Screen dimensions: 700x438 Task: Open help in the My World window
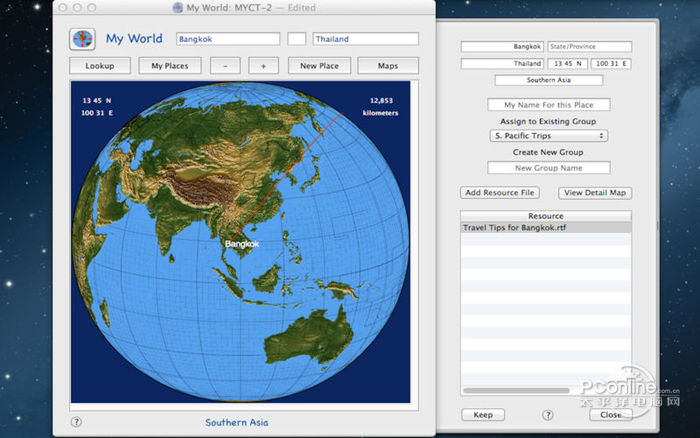(76, 422)
